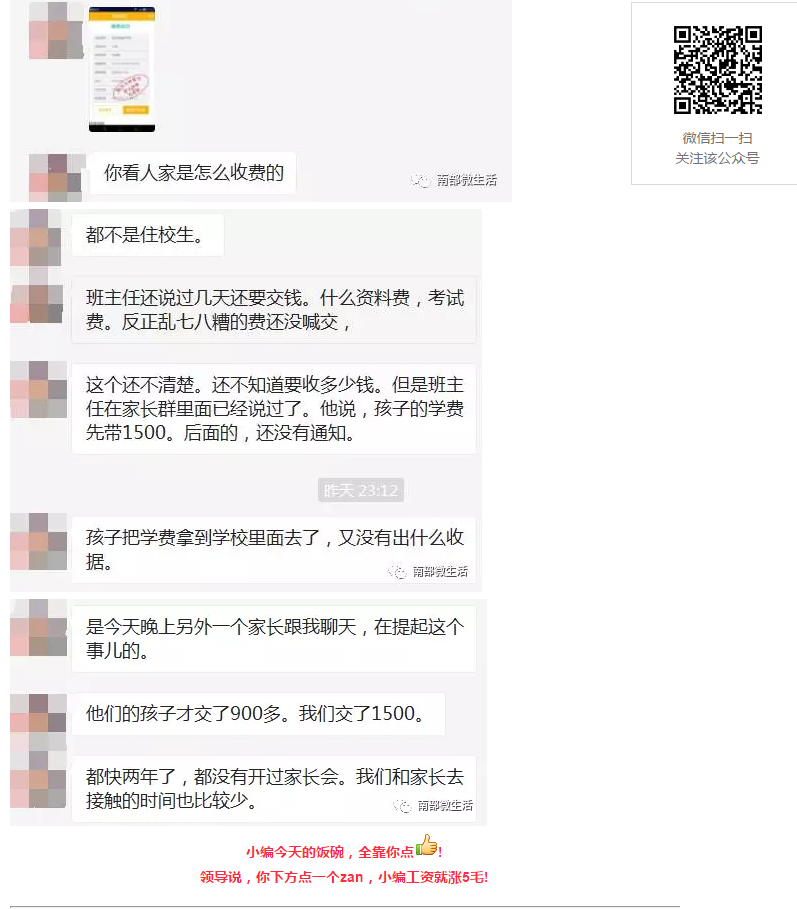Click the red '领导说，你下方点一个zan' text
This screenshot has height=910, width=797.
344,877
